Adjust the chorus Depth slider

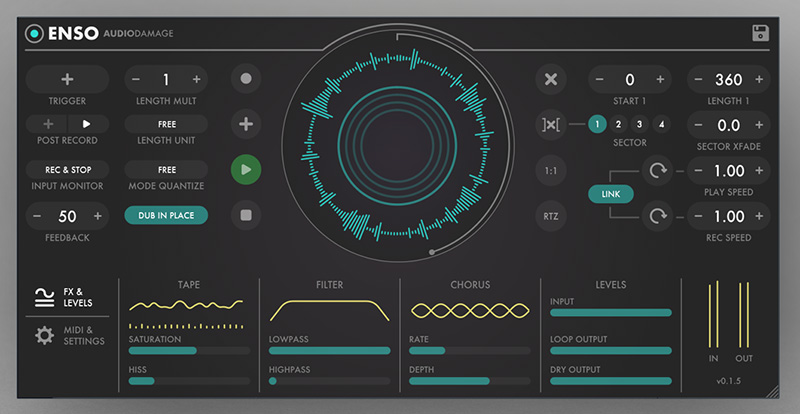pos(470,381)
